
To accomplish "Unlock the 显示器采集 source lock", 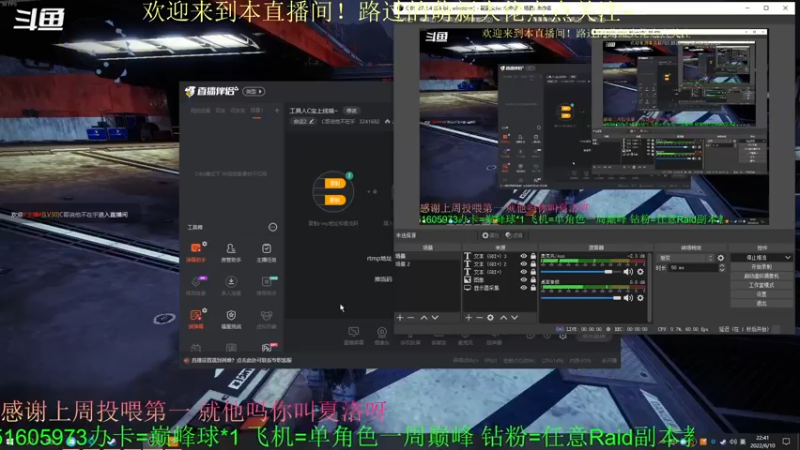I will [x=533, y=288].
